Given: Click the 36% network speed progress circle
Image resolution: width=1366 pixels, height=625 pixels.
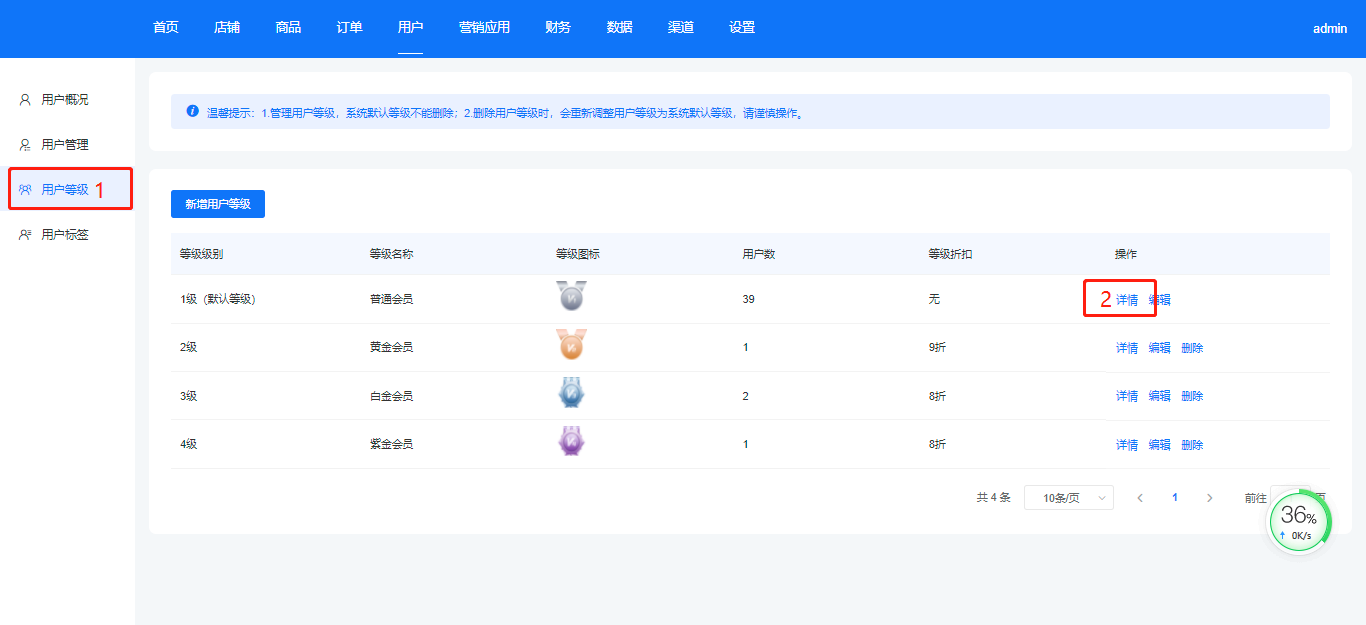Looking at the screenshot, I should (x=1299, y=522).
